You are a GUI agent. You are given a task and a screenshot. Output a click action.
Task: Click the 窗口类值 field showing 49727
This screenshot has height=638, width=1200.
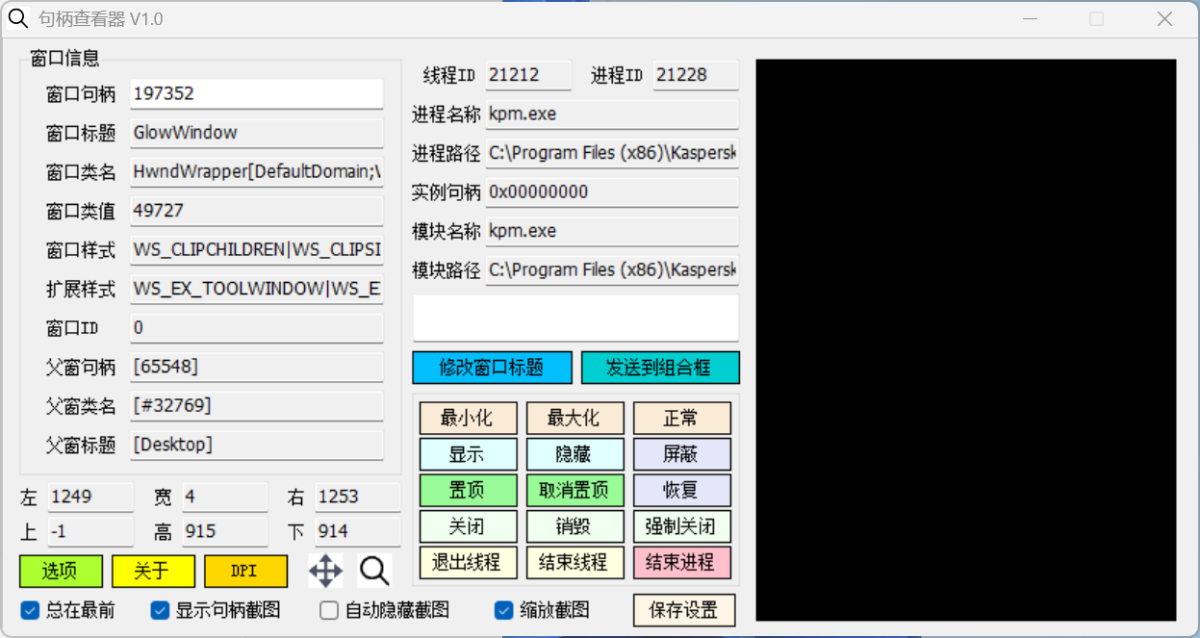[x=257, y=211]
